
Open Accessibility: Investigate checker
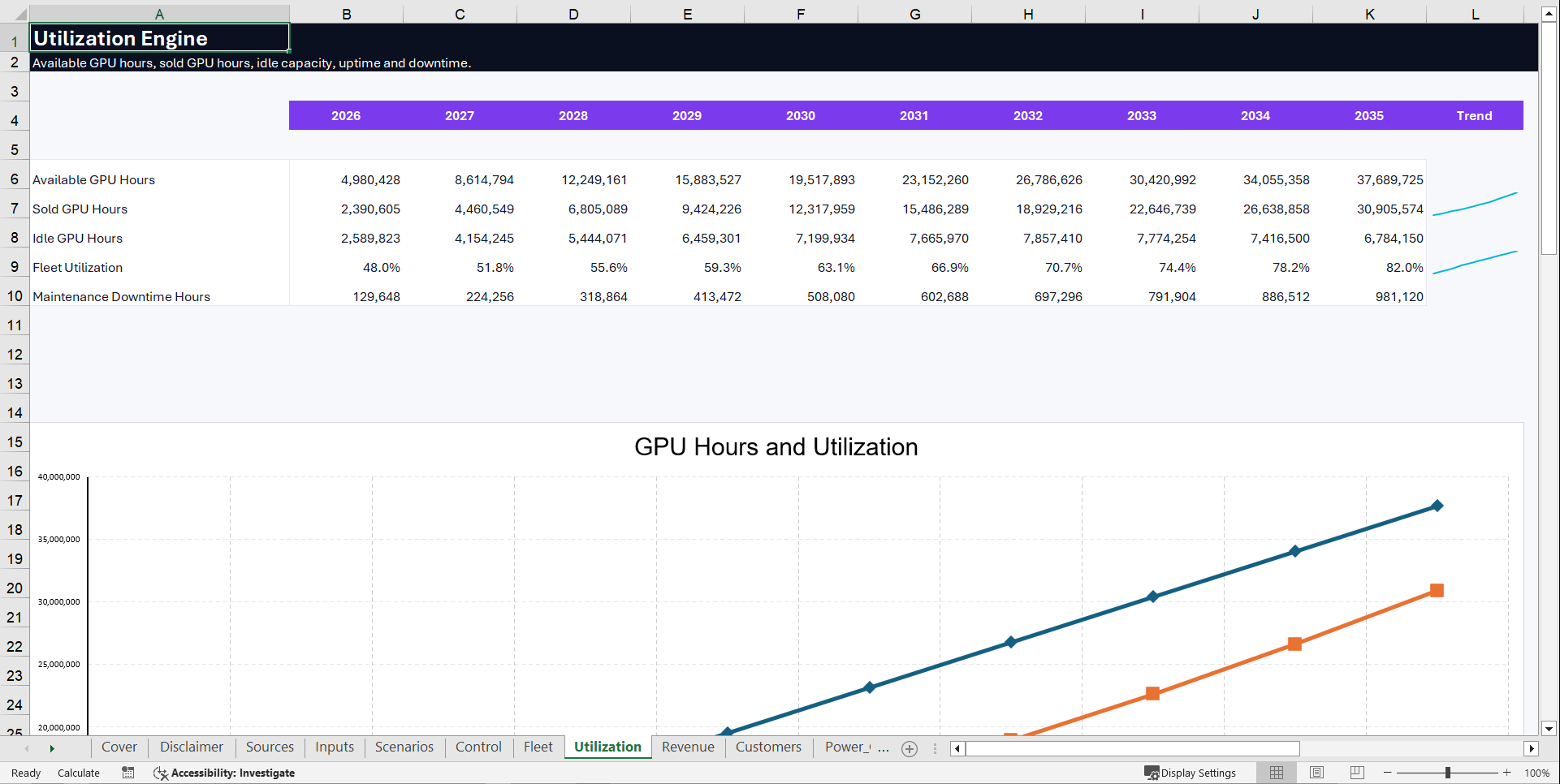click(224, 773)
